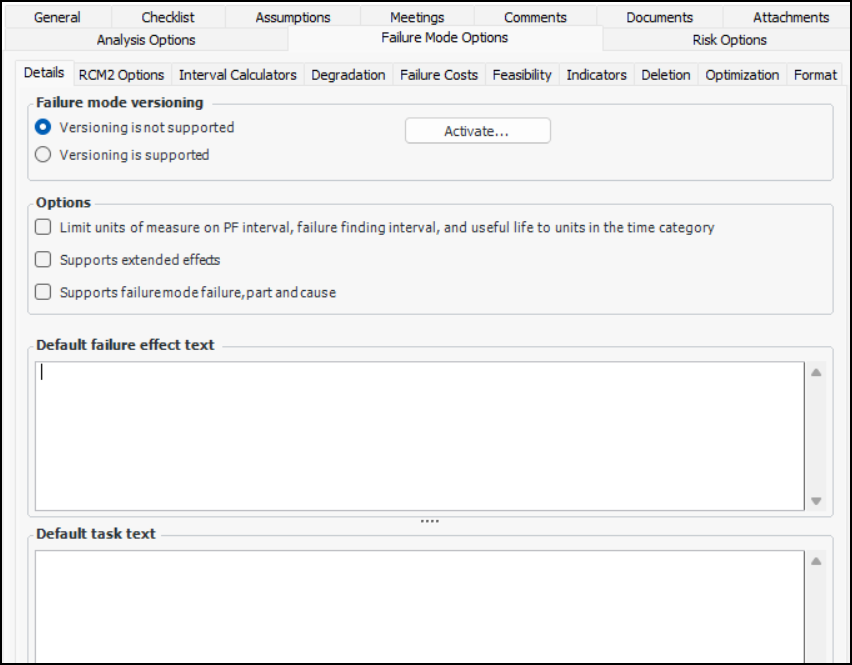Switch to the Checklist tab

click(168, 17)
